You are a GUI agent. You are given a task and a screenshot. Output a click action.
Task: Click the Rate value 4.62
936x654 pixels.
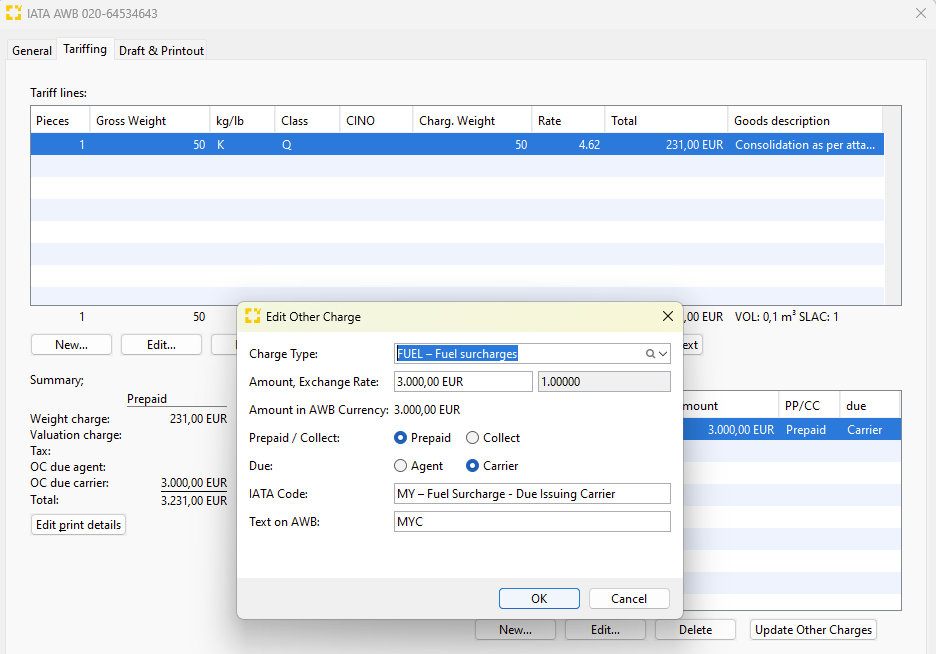pos(589,144)
